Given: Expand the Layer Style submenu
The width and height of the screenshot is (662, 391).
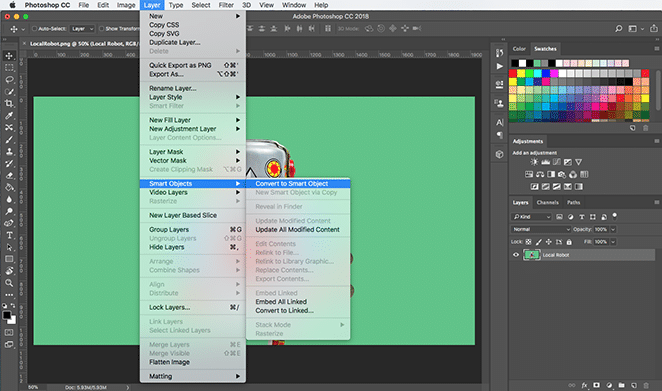Looking at the screenshot, I should tap(193, 97).
